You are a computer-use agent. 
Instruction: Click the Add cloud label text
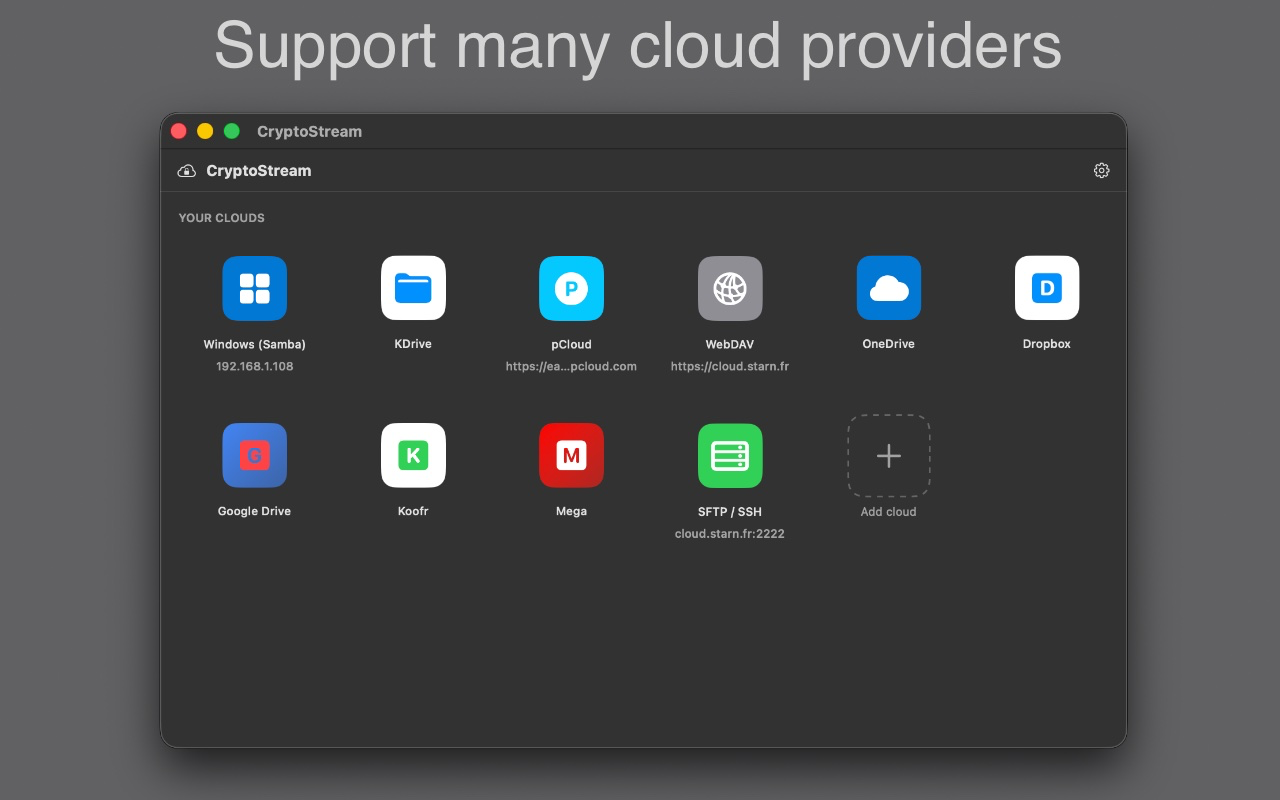coord(888,512)
